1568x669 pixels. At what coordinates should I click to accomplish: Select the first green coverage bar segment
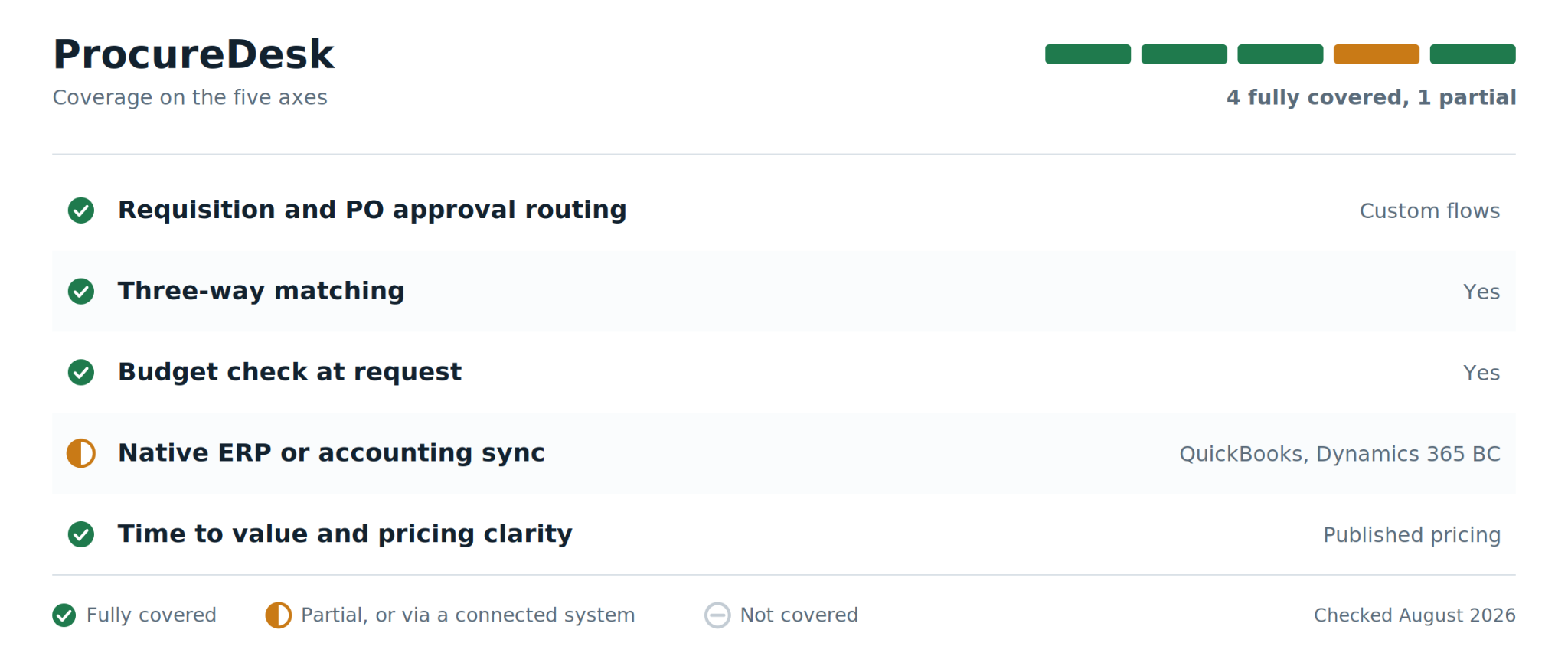[x=1088, y=54]
